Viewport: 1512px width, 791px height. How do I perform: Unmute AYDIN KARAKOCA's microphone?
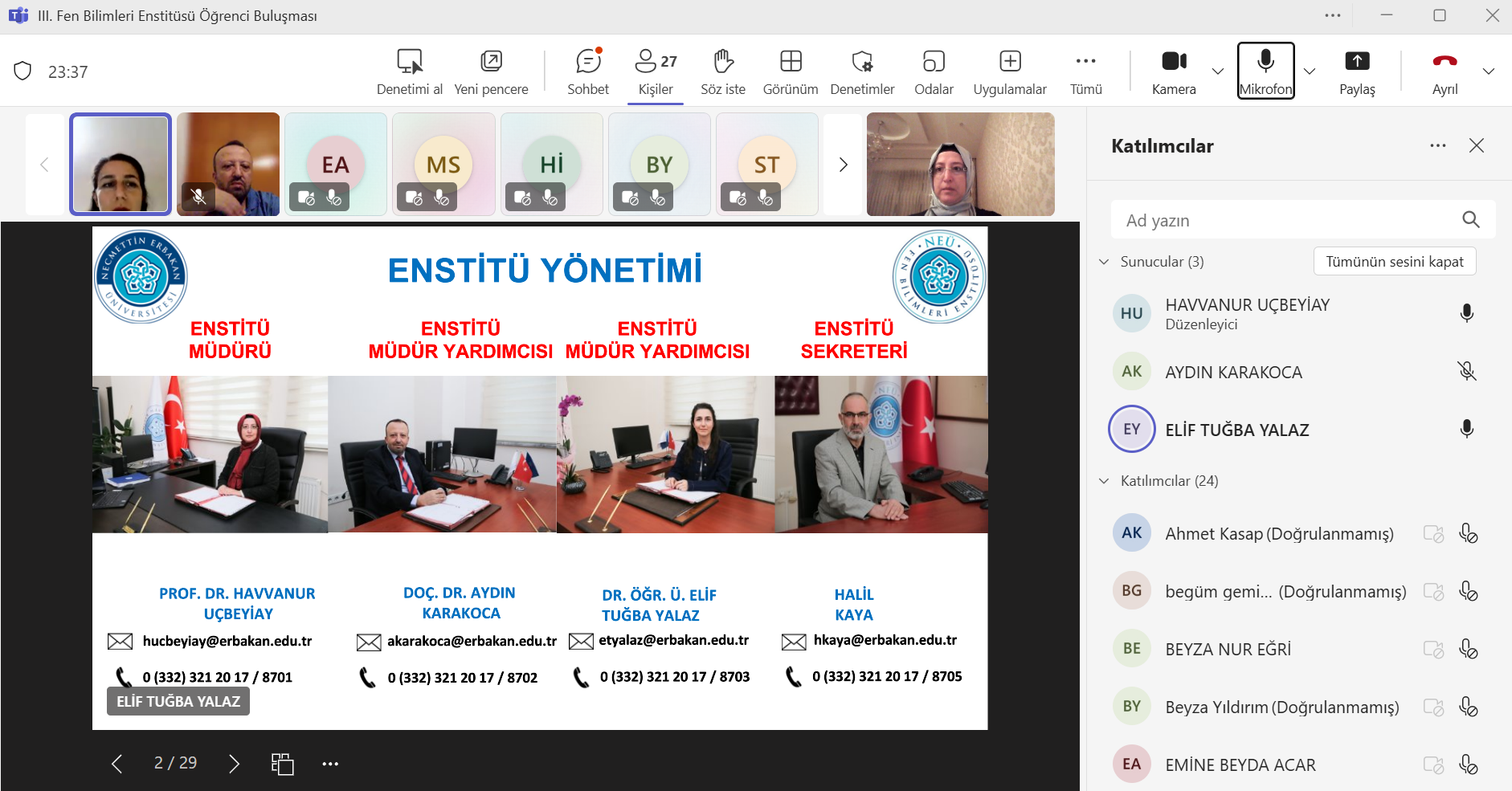coord(1466,371)
